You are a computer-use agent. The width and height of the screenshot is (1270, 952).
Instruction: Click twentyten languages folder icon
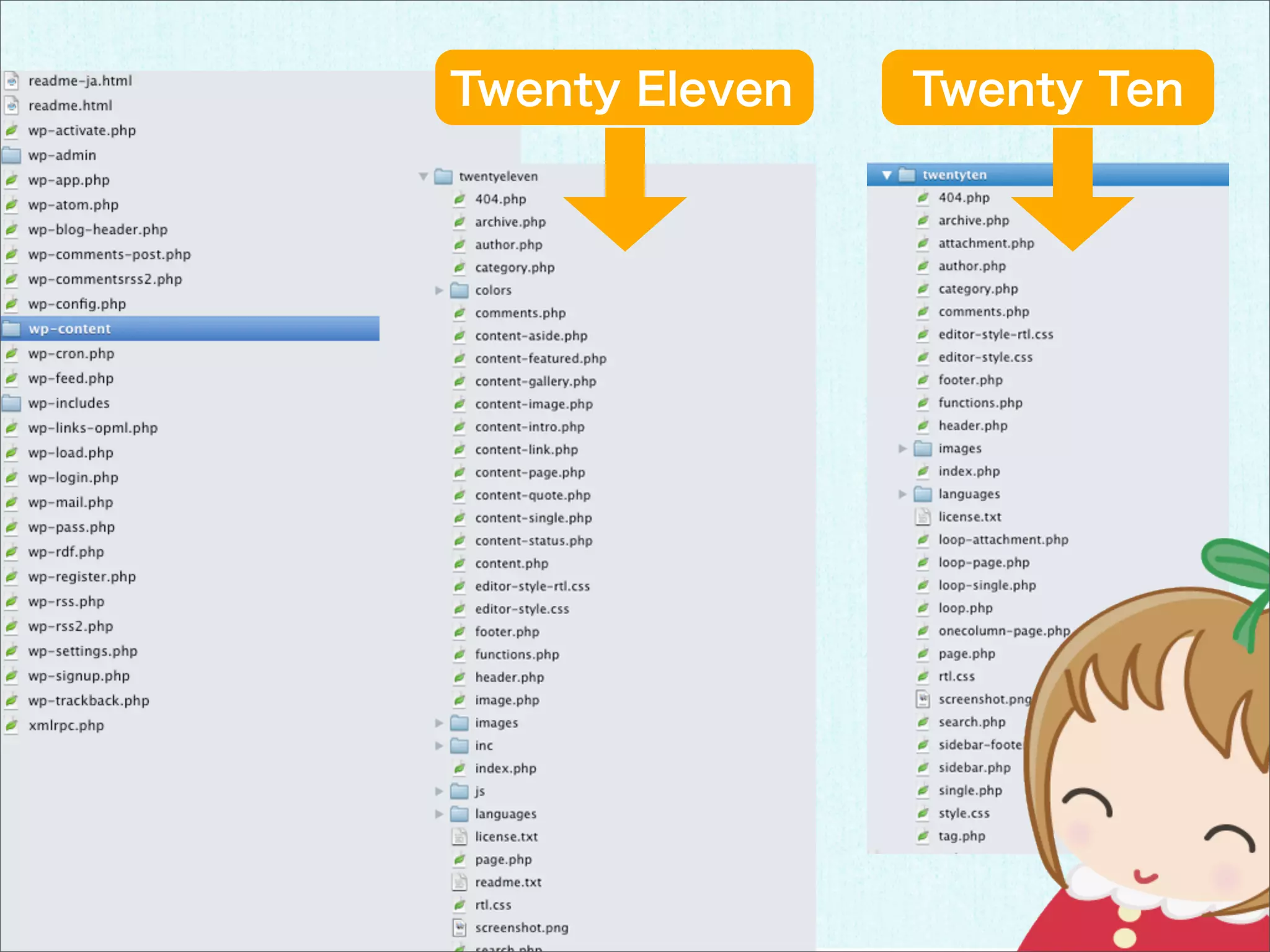click(923, 494)
